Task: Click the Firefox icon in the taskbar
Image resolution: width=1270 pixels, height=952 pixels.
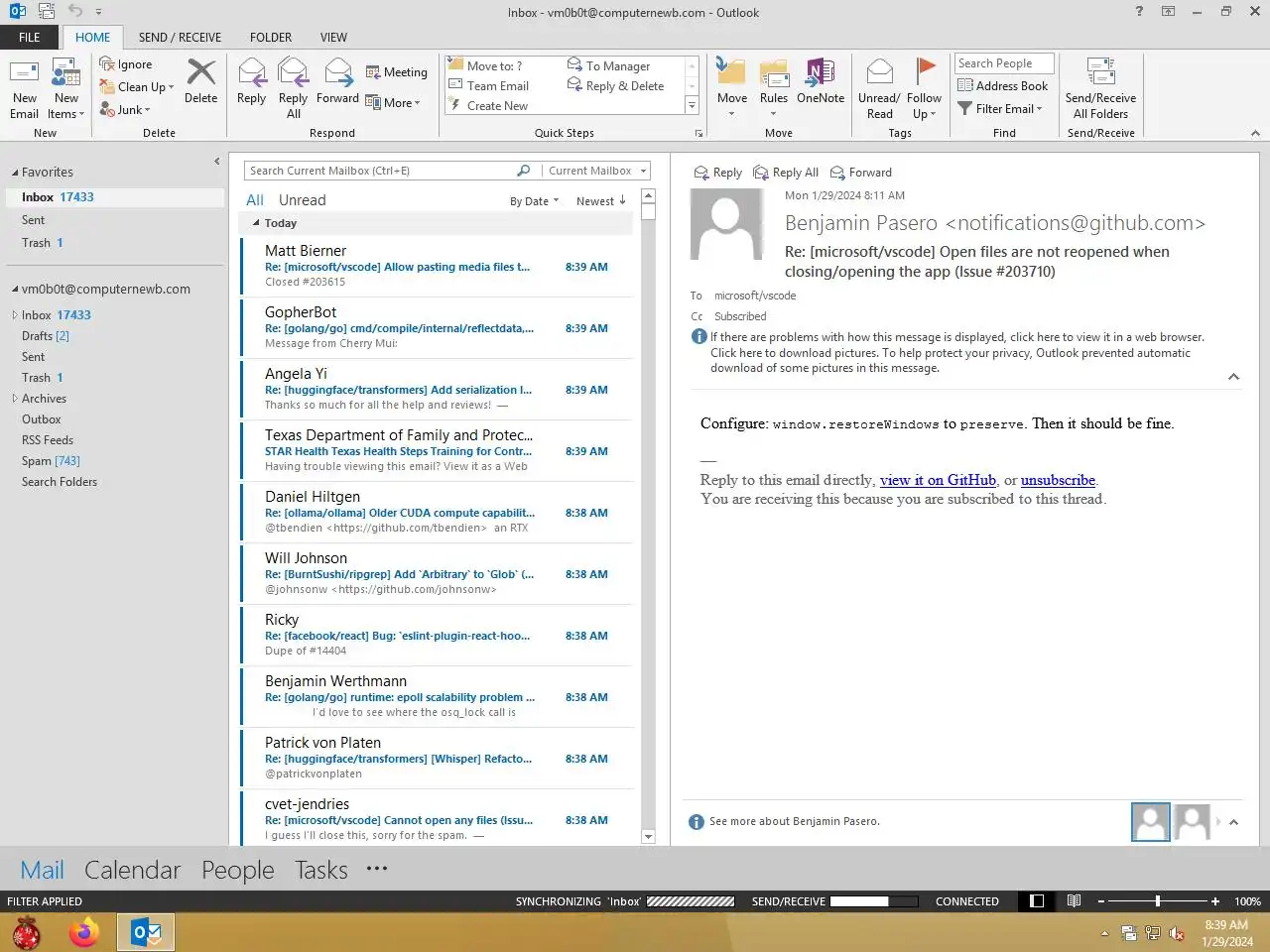Action: point(84,933)
